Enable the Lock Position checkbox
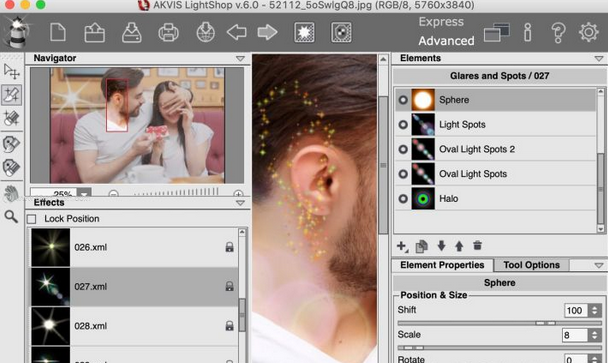This screenshot has height=363, width=608. tap(32, 219)
